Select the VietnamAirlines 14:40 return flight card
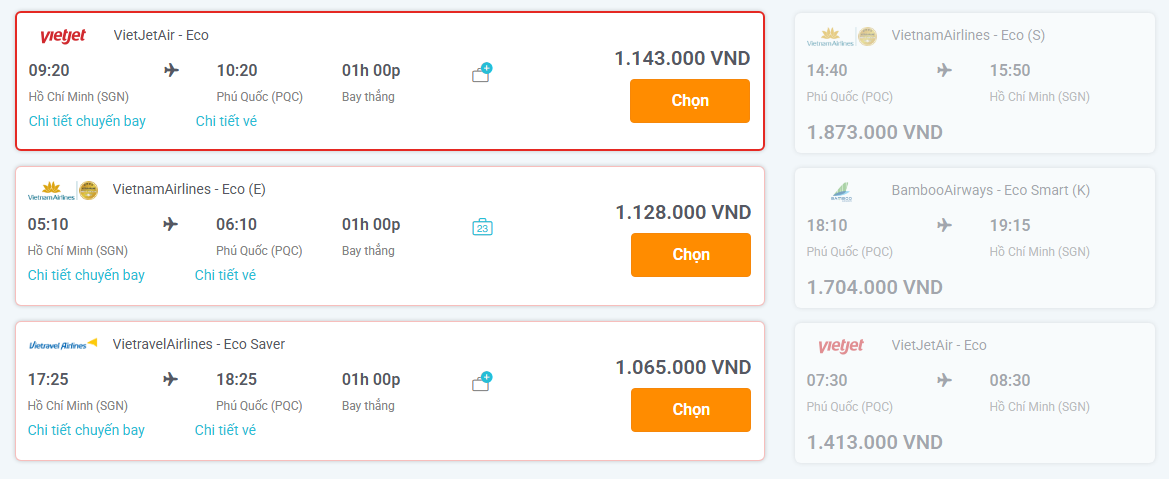 974,83
